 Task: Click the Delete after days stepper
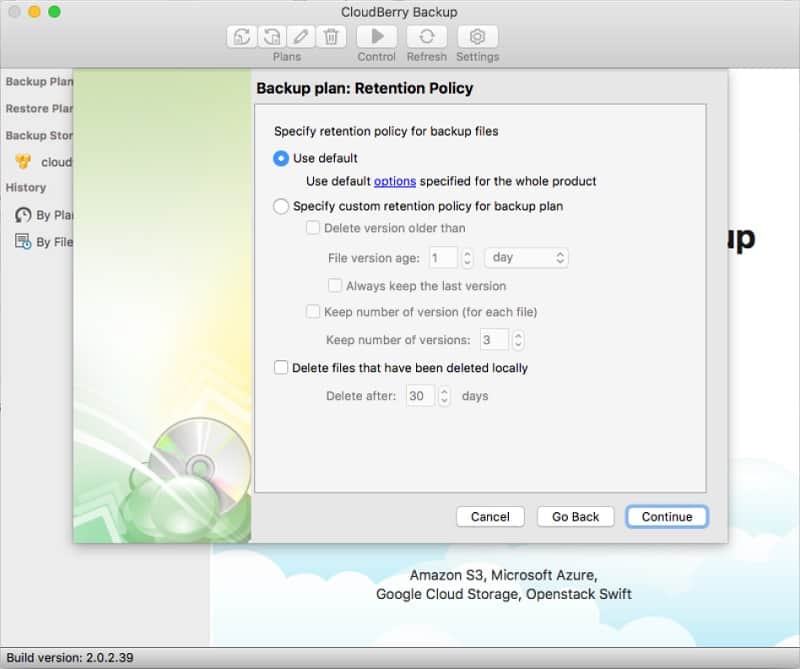(x=444, y=396)
